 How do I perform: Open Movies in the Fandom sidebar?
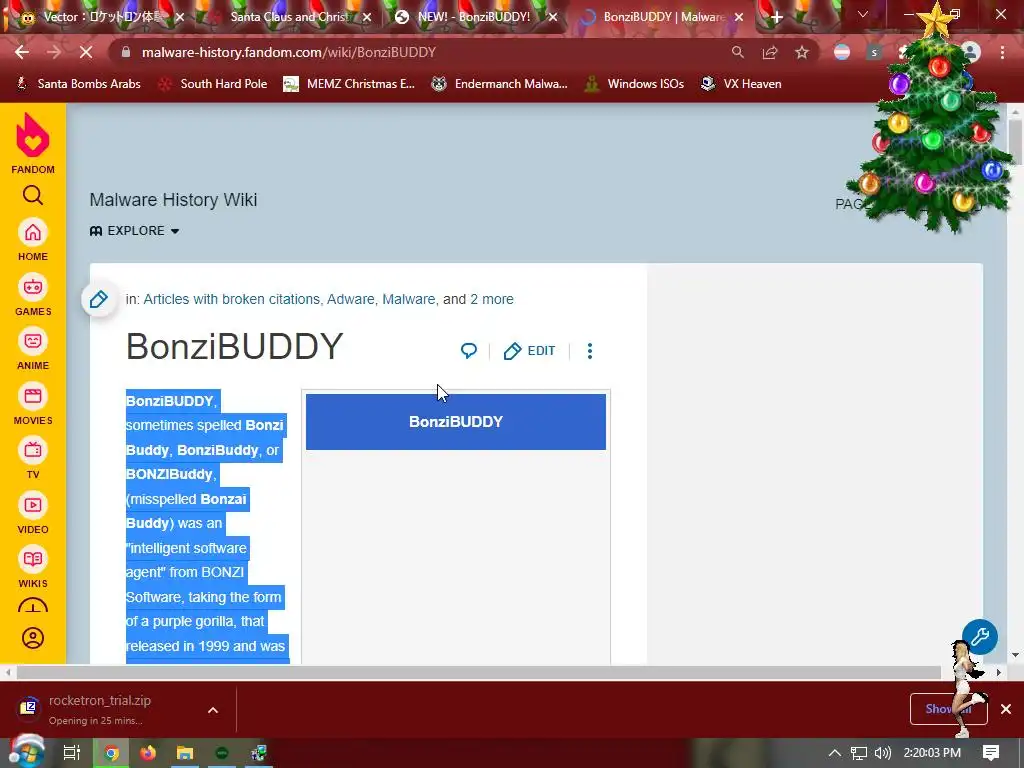tap(33, 404)
